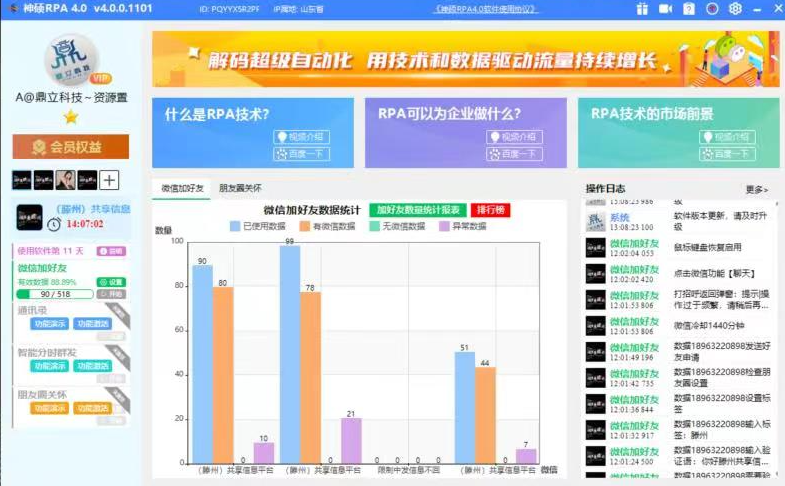Toggle the orange 有微信数据 legend swatch
785x486 pixels.
coord(305,226)
